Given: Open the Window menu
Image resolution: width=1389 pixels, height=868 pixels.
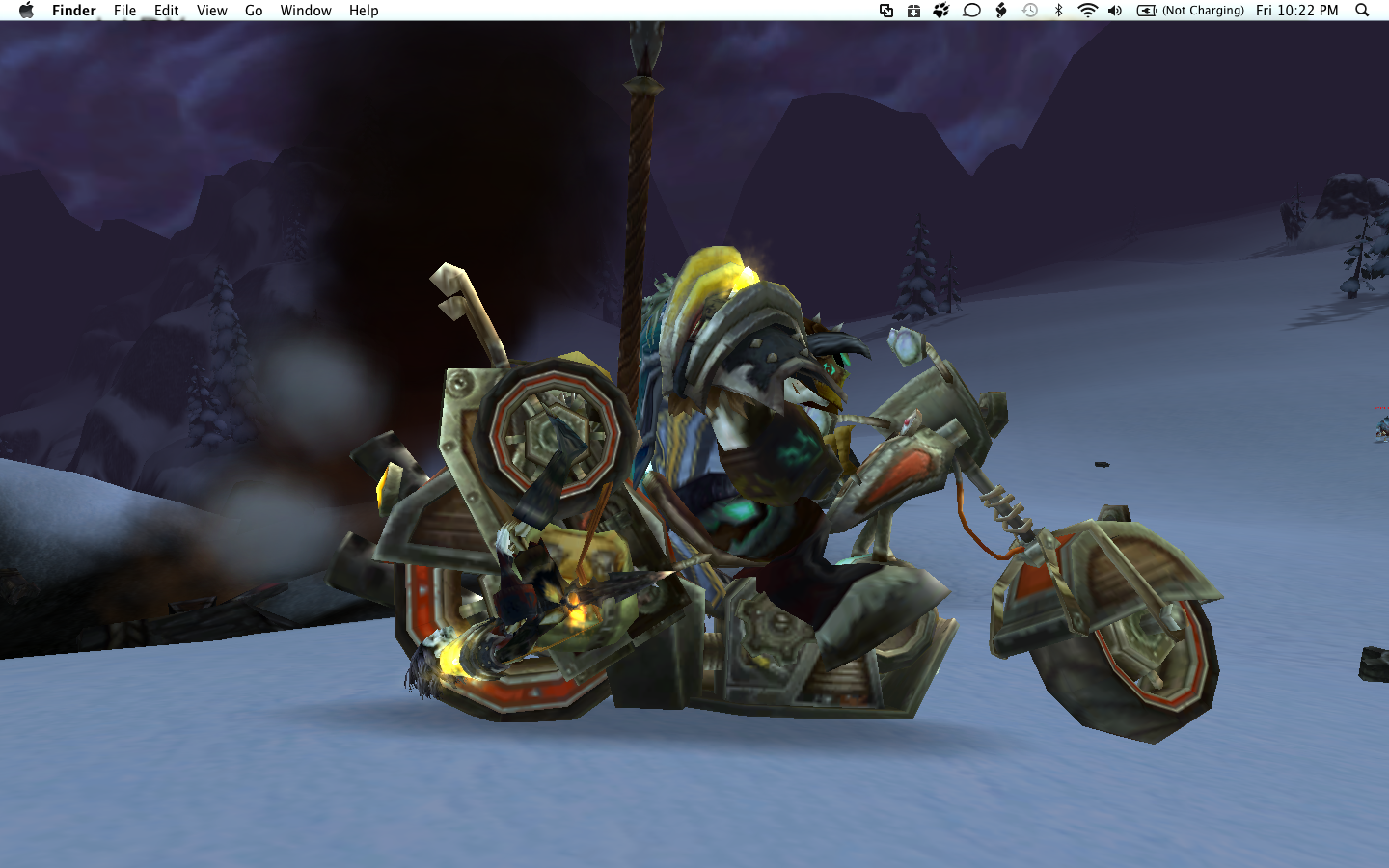Looking at the screenshot, I should 306,11.
